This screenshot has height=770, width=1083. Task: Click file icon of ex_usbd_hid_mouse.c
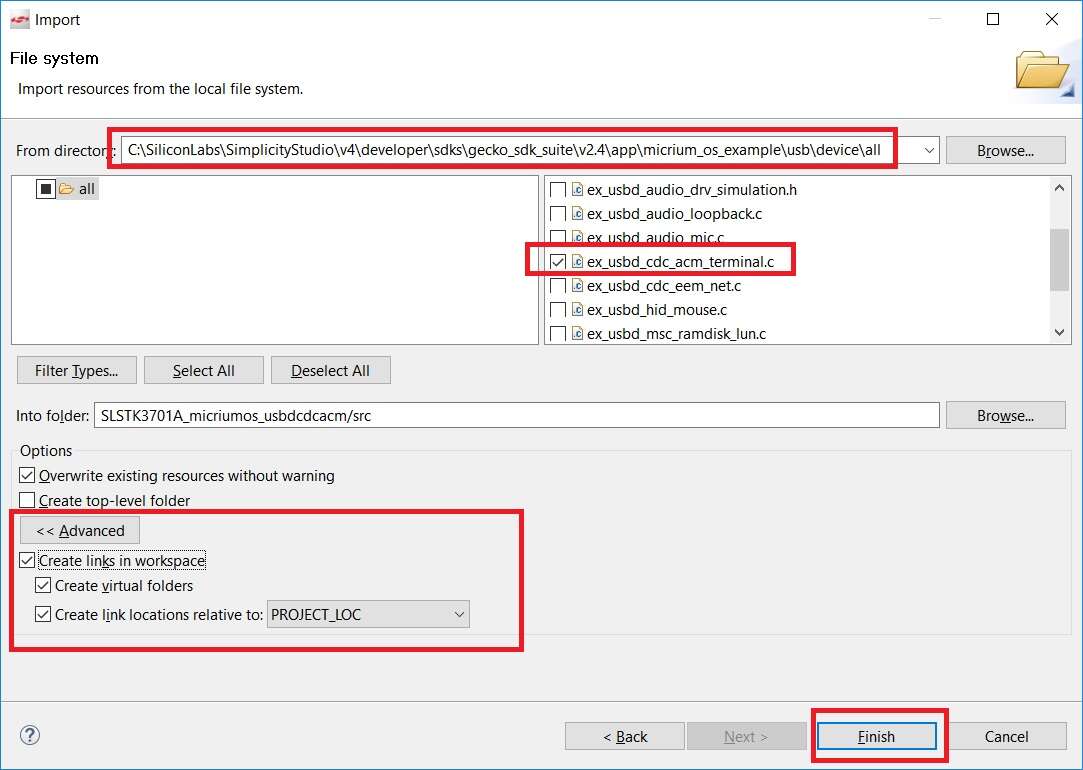click(577, 309)
